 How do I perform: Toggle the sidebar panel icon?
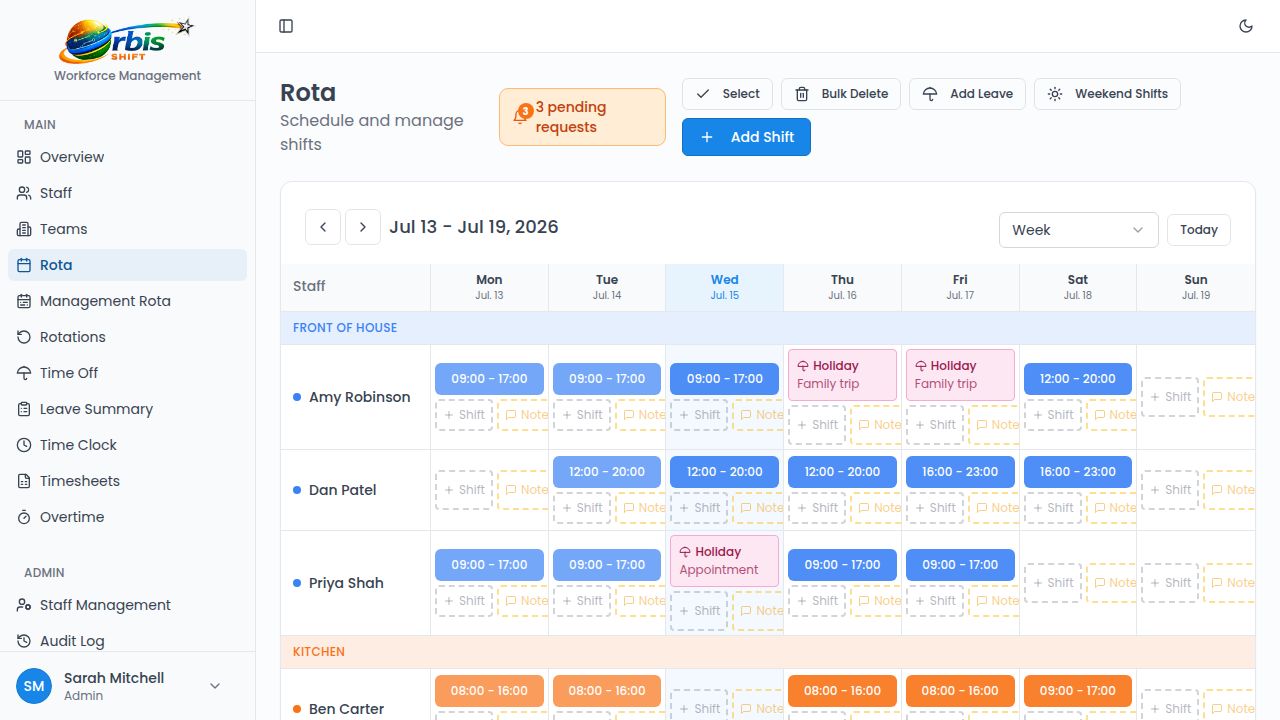click(x=286, y=26)
